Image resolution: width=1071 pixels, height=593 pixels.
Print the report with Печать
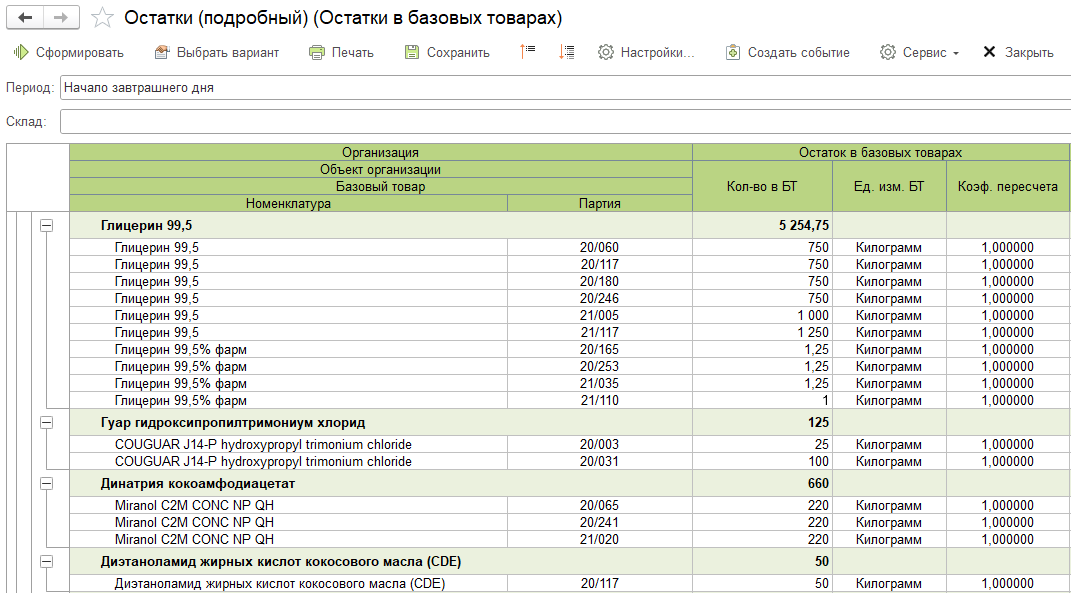[x=341, y=53]
